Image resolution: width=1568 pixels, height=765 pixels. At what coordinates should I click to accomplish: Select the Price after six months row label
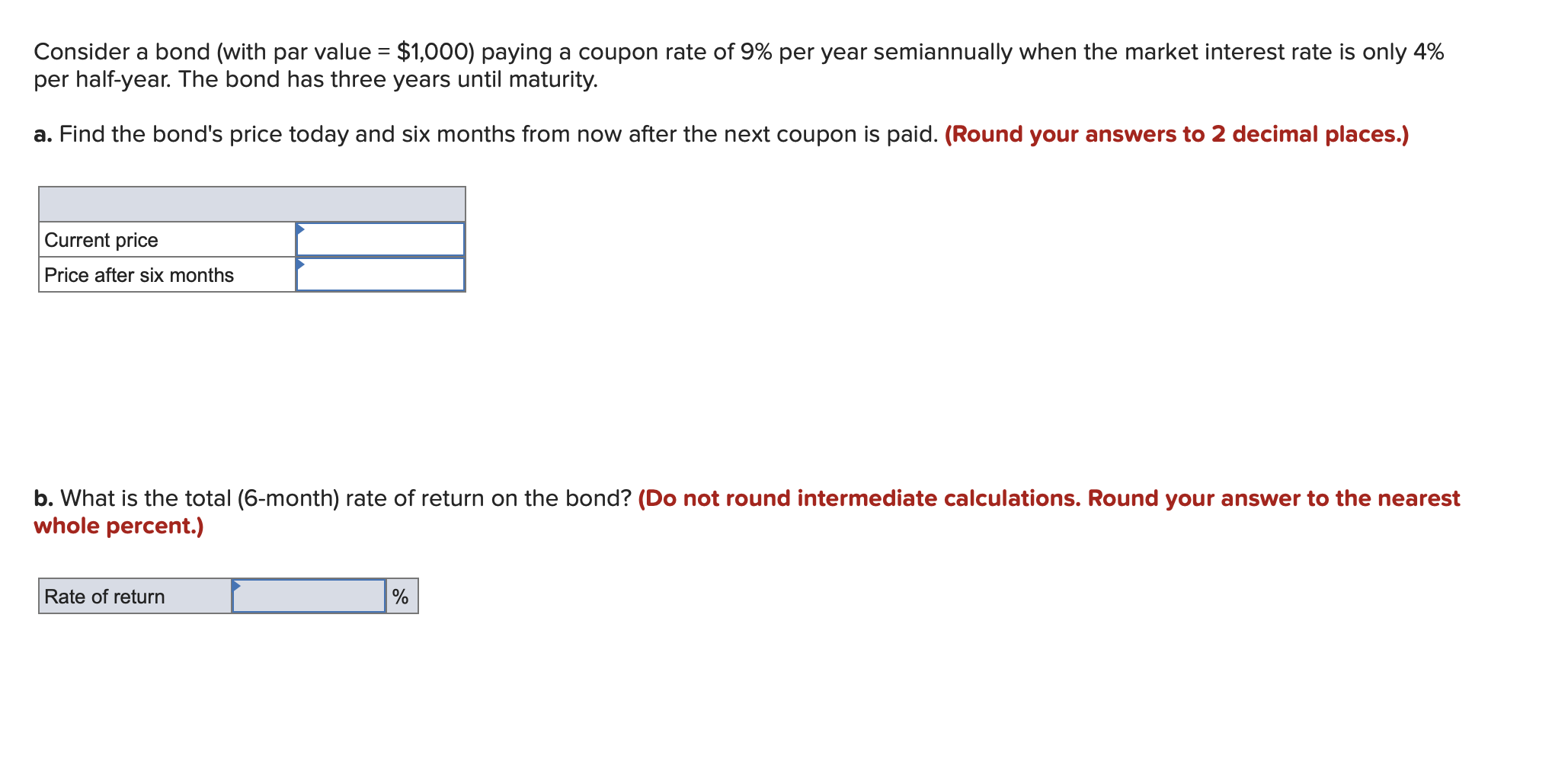pyautogui.click(x=139, y=275)
